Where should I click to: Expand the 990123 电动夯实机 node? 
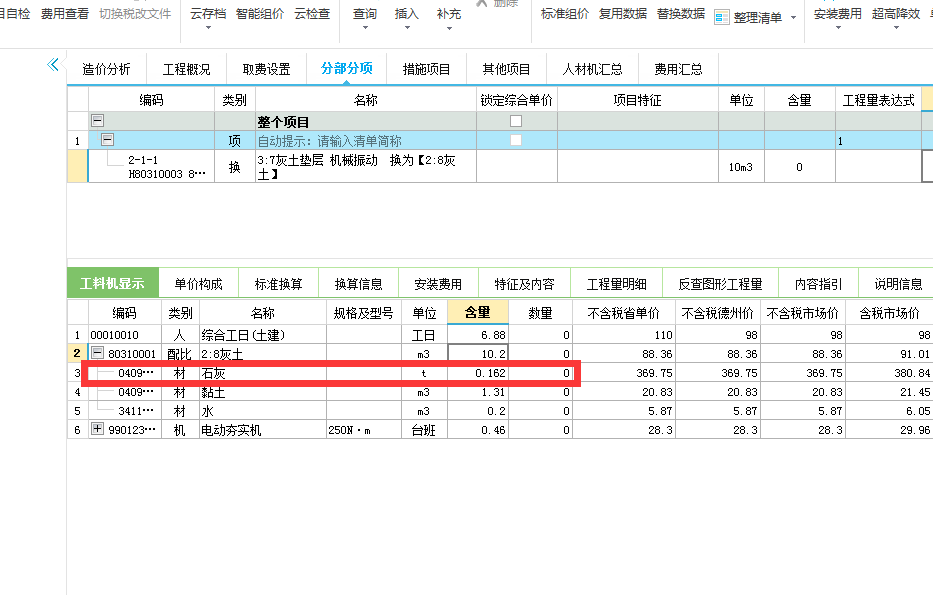point(97,428)
